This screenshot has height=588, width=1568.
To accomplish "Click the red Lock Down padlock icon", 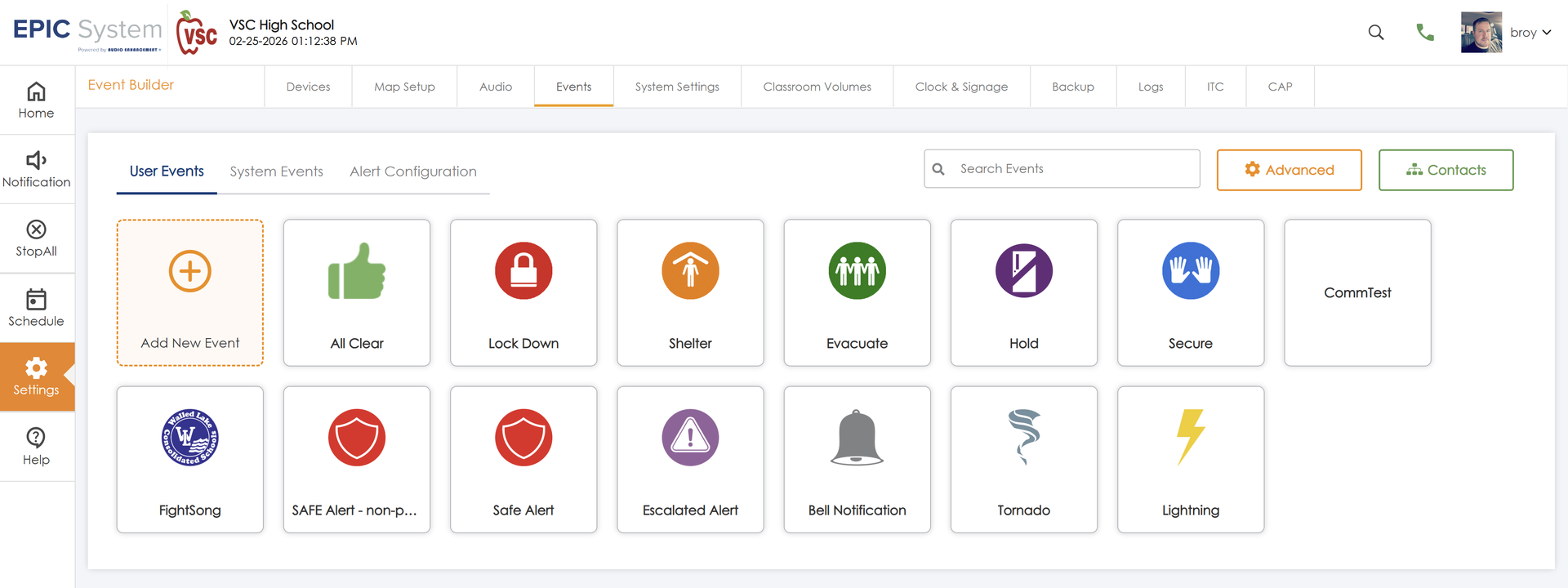I will pyautogui.click(x=523, y=271).
